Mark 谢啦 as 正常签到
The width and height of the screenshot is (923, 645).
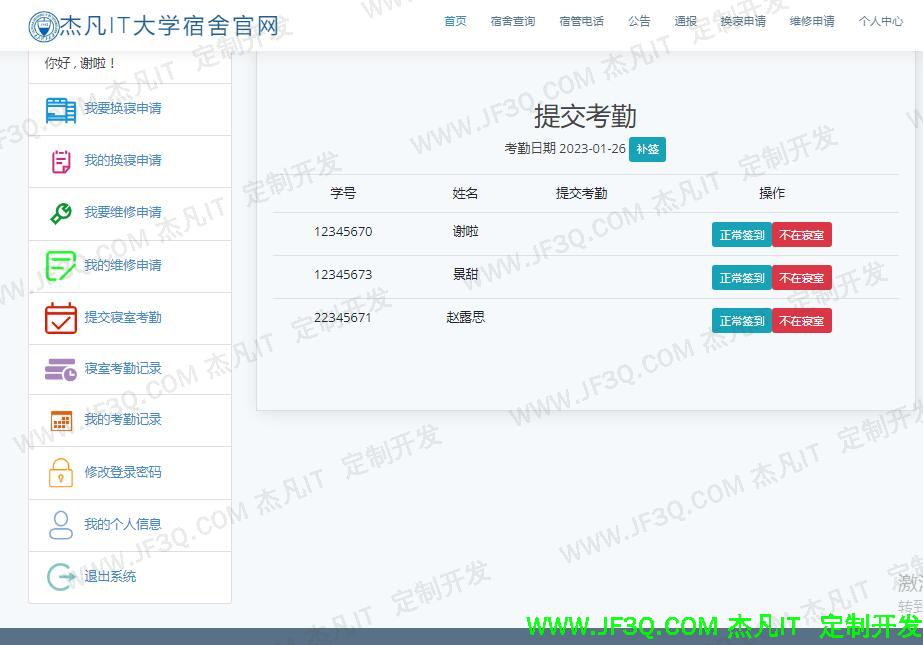click(741, 235)
